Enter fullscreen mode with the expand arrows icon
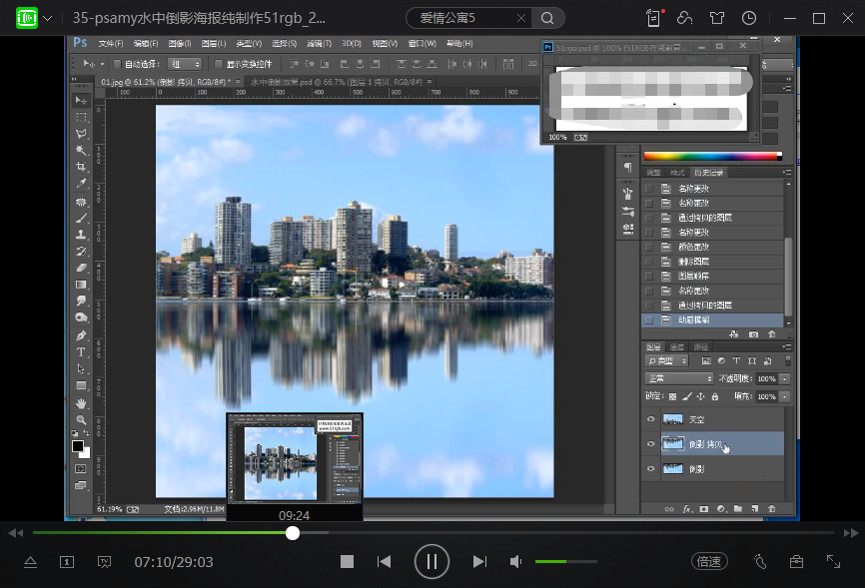Image resolution: width=865 pixels, height=588 pixels. coord(833,562)
